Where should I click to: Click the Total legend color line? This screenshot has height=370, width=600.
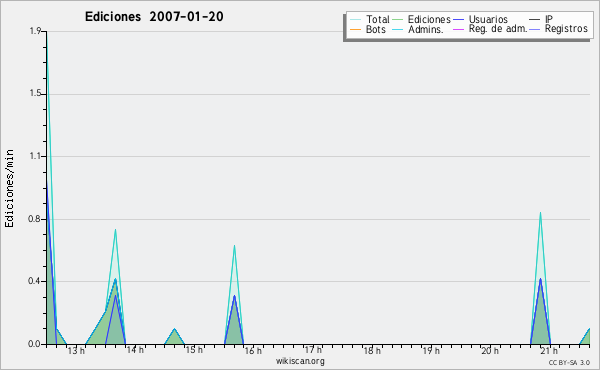tap(355, 20)
